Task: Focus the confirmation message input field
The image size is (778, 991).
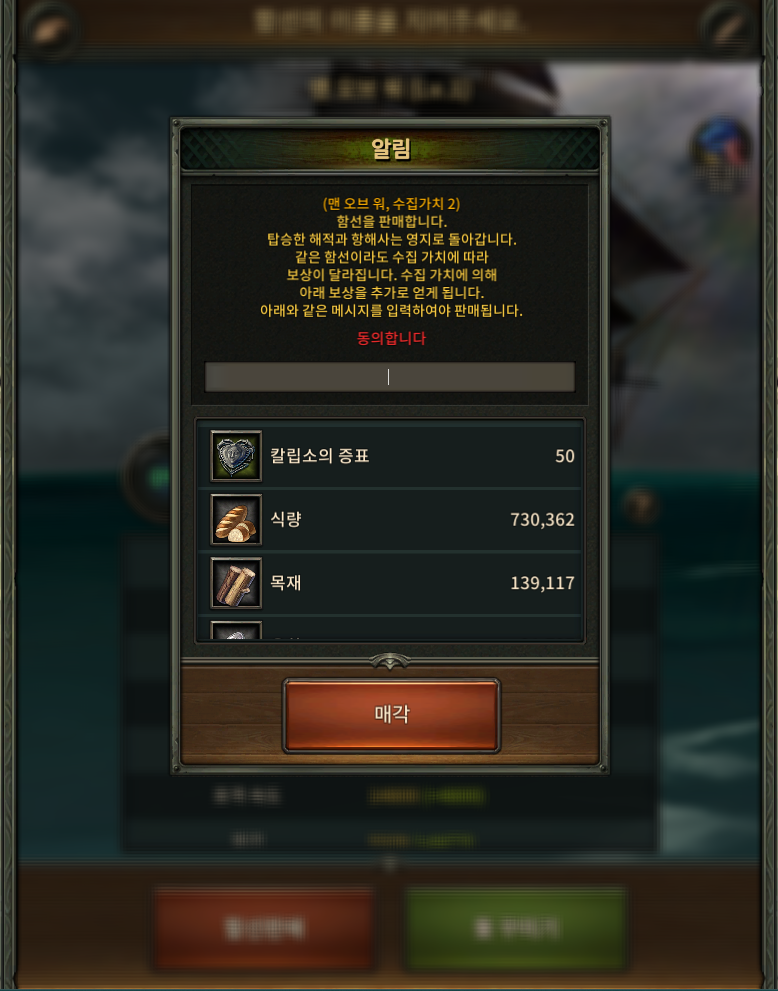Action: click(x=390, y=377)
